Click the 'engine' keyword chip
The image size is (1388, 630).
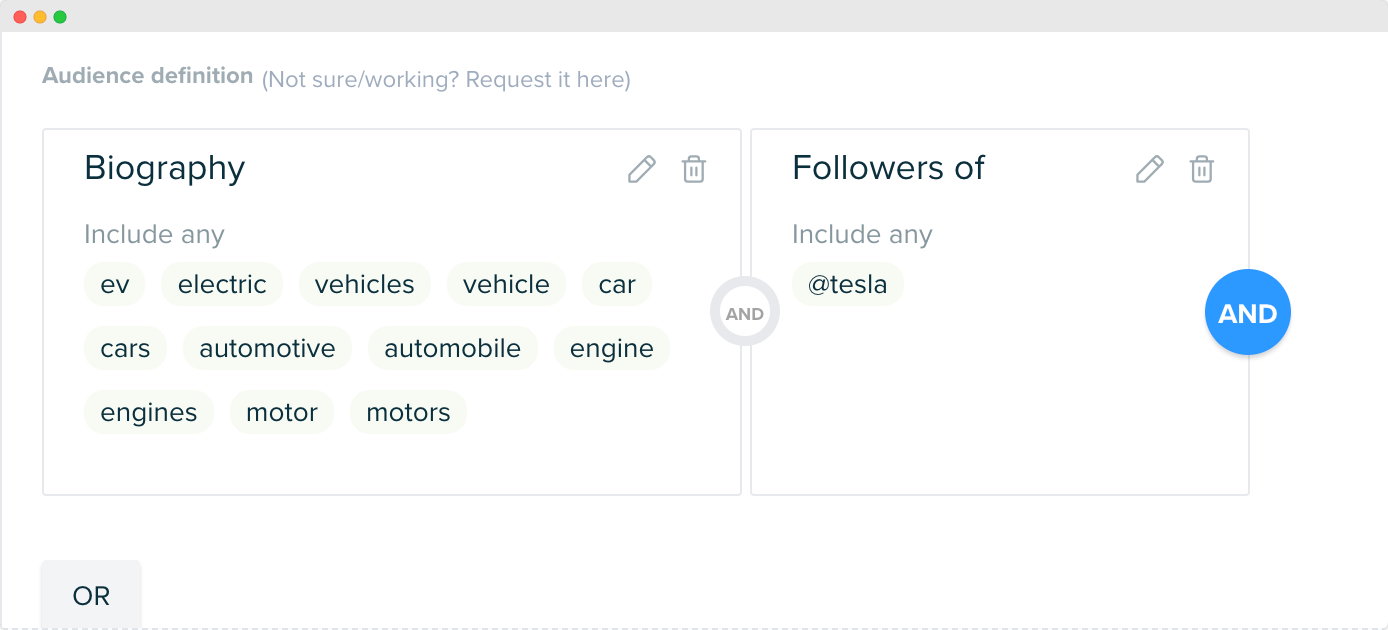[611, 348]
